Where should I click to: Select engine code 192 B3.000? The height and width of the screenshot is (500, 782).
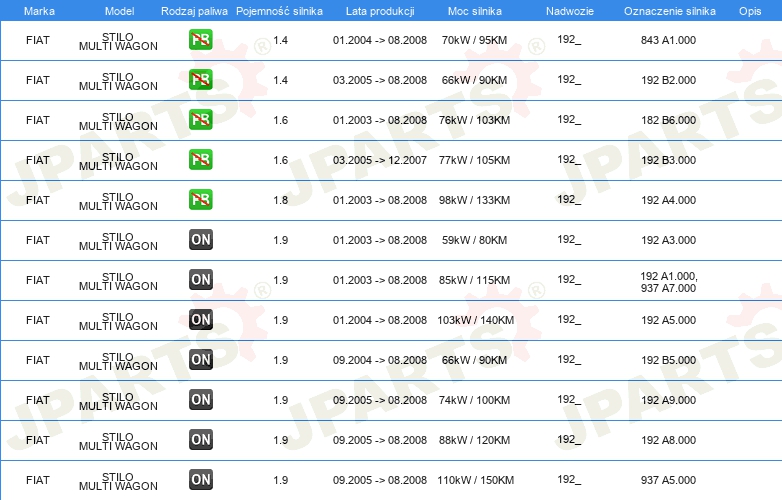pyautogui.click(x=668, y=160)
